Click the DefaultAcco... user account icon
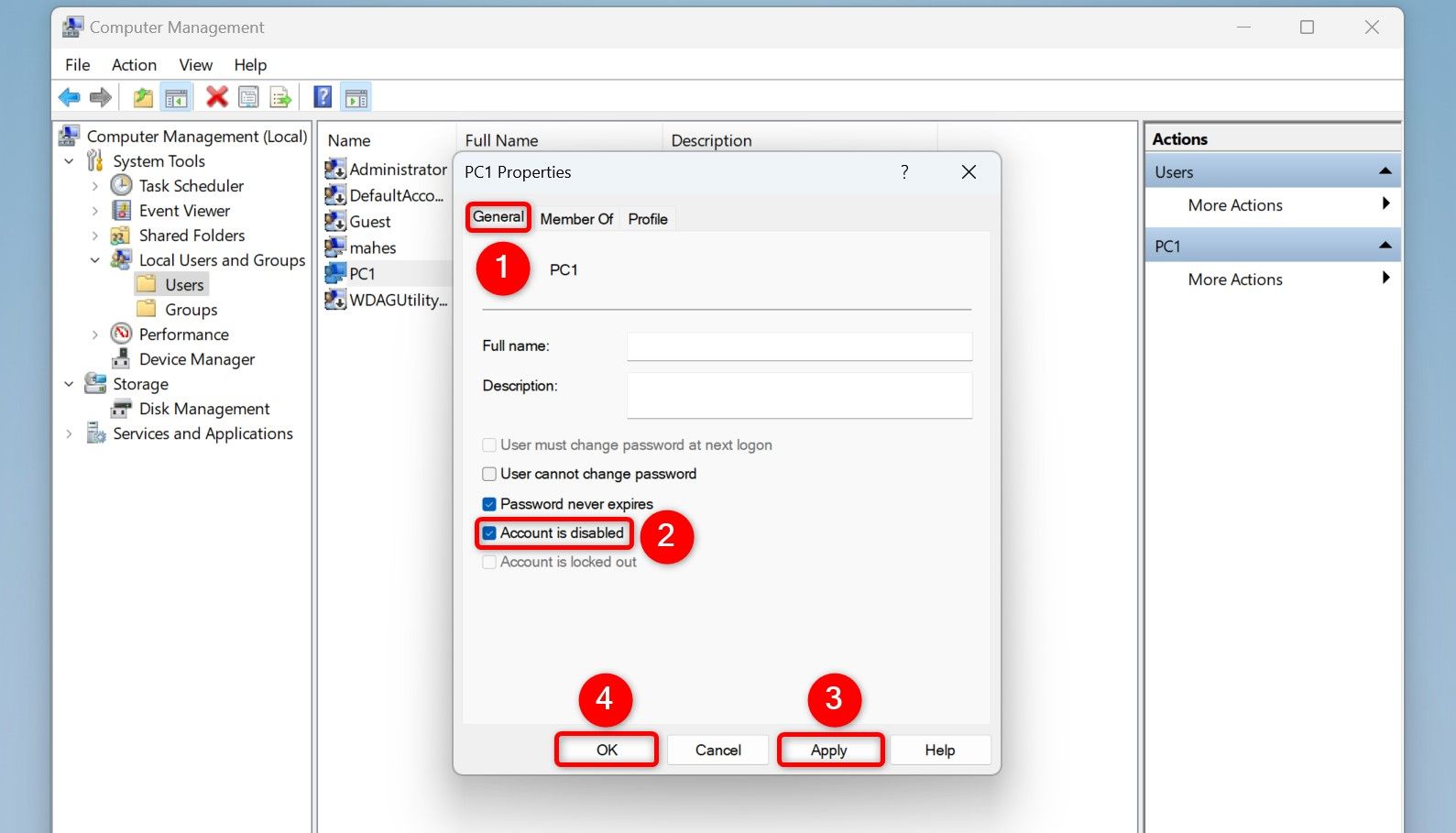This screenshot has height=833, width=1456. tap(335, 195)
